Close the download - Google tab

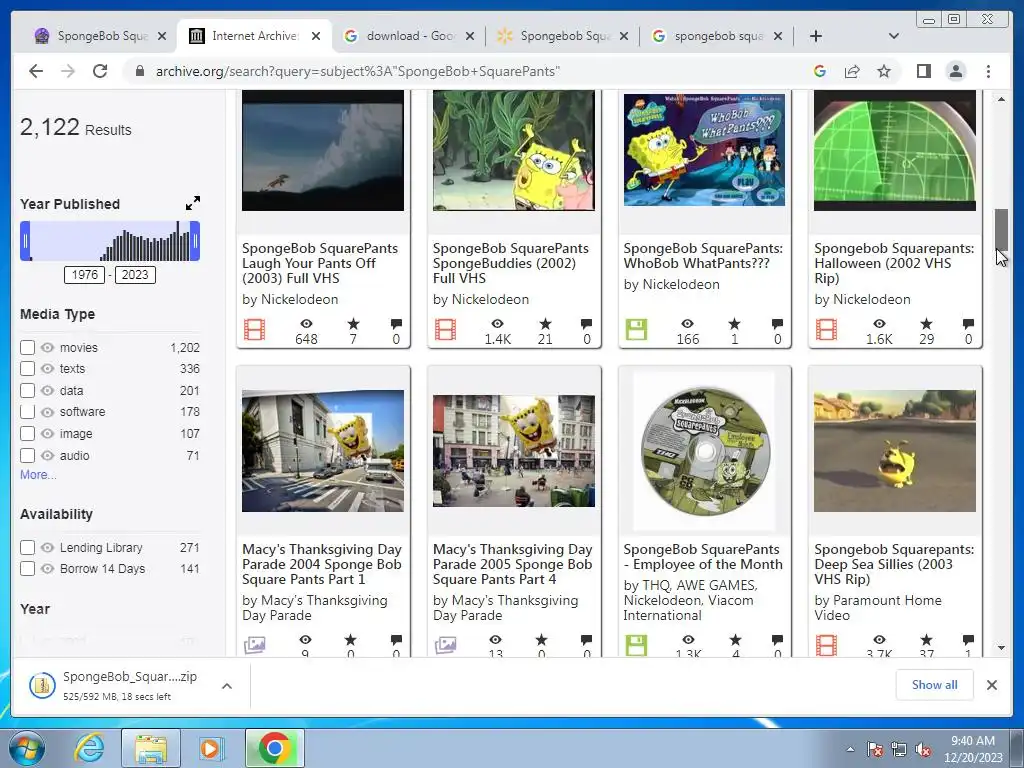(470, 36)
